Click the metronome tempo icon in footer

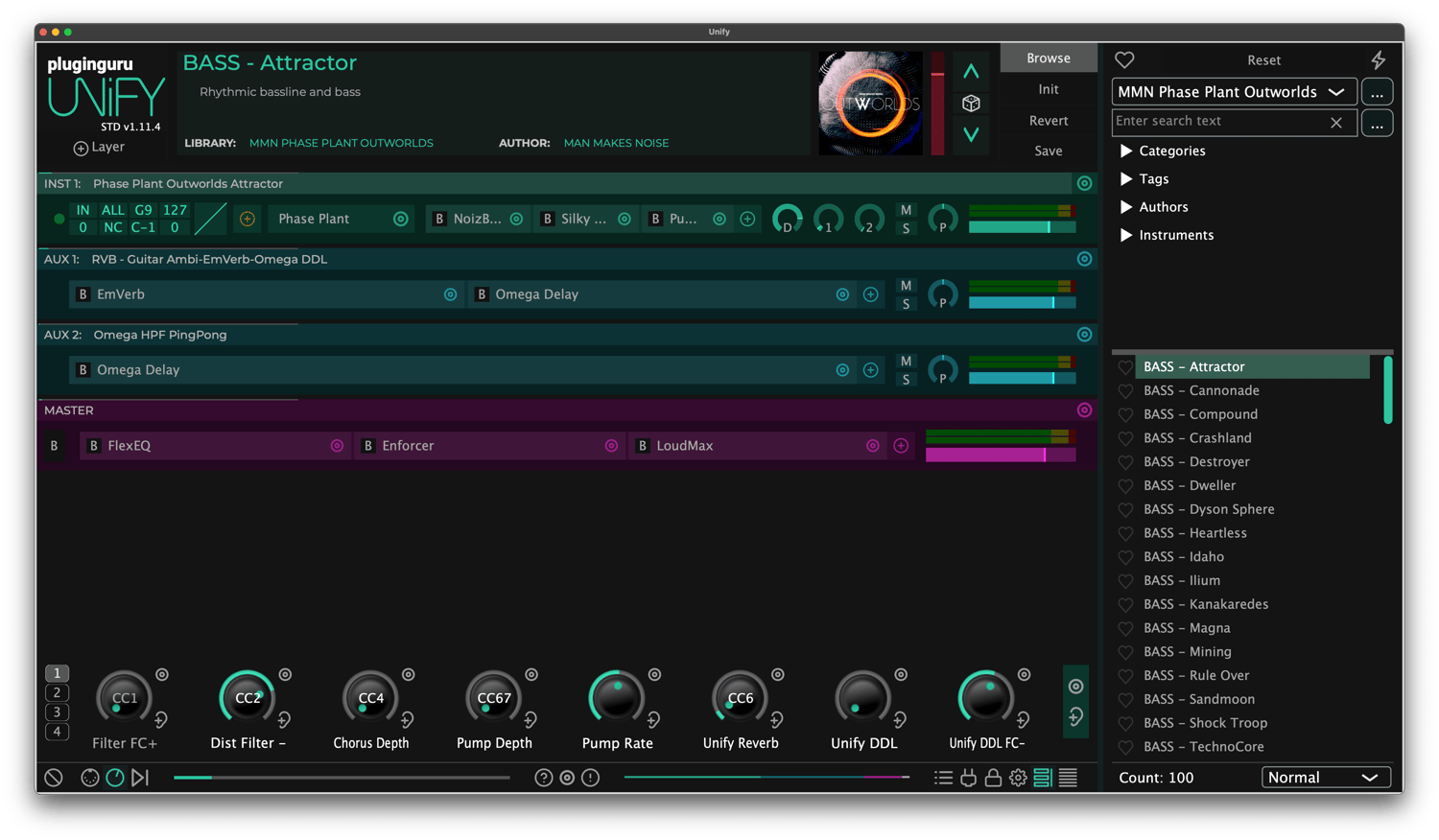pos(115,778)
